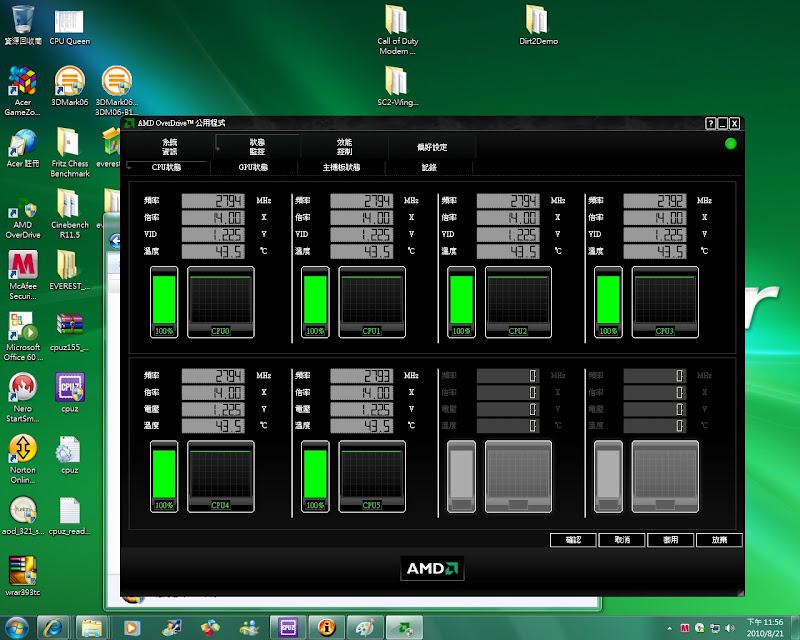
Task: Switch to the GPU狀態 sub-tab
Action: click(254, 167)
